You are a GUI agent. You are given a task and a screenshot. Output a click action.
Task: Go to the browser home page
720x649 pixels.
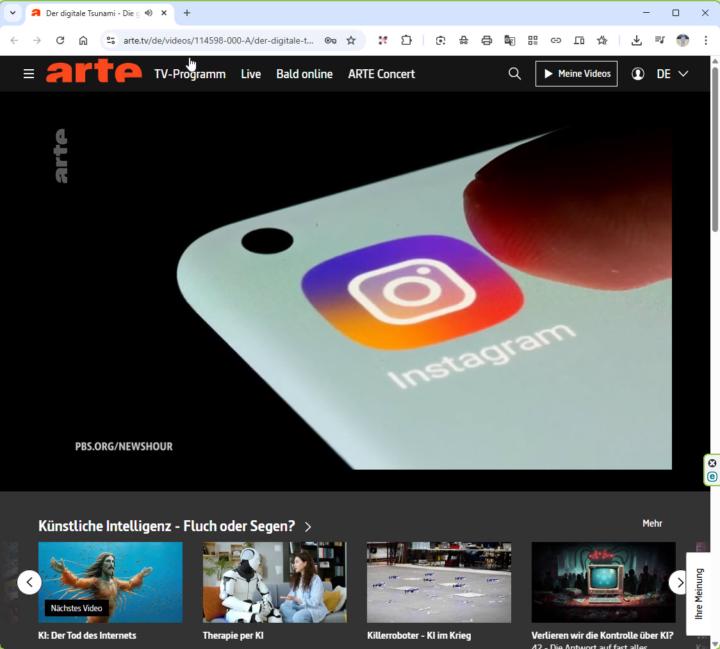click(83, 40)
